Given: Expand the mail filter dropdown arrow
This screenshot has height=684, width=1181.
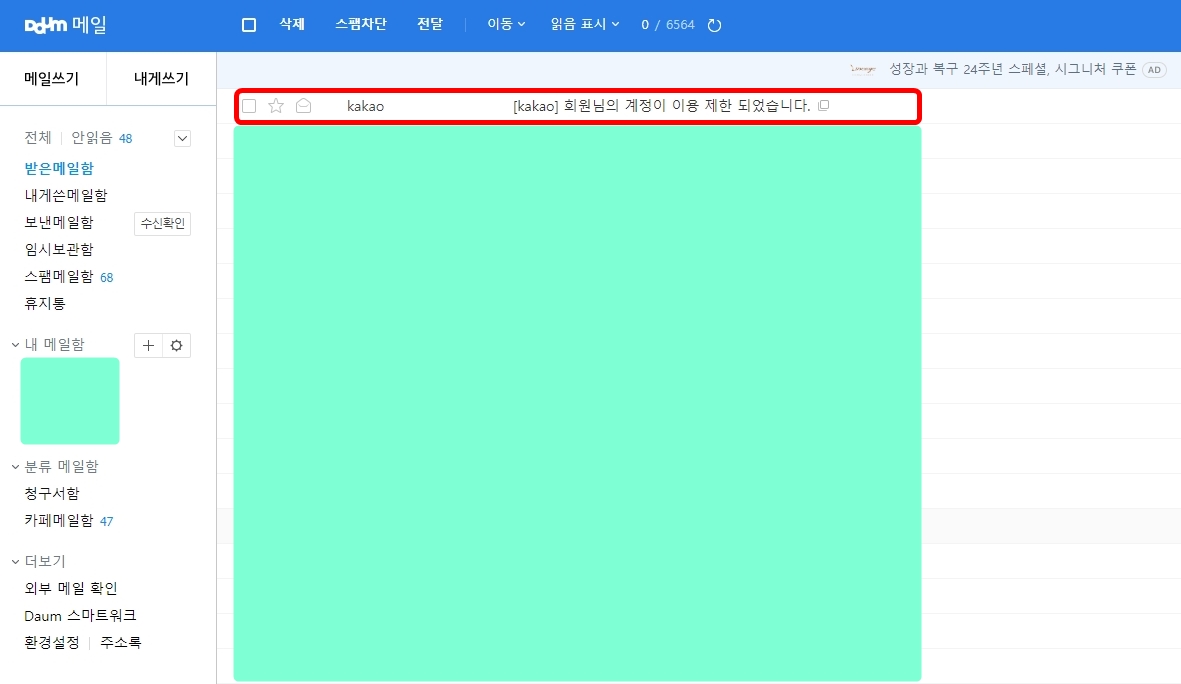Looking at the screenshot, I should [x=182, y=138].
